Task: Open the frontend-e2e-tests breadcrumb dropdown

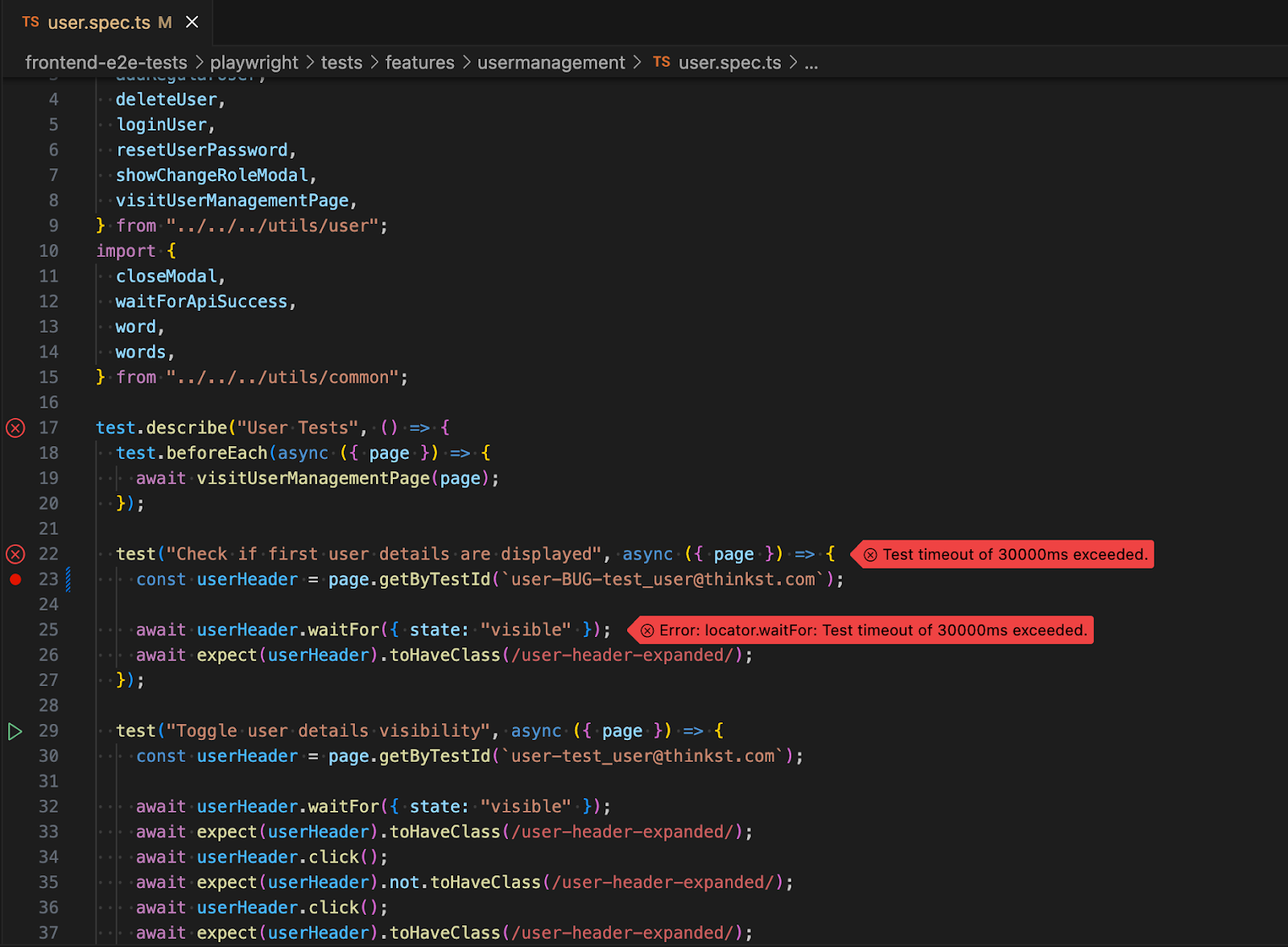Action: [x=105, y=63]
